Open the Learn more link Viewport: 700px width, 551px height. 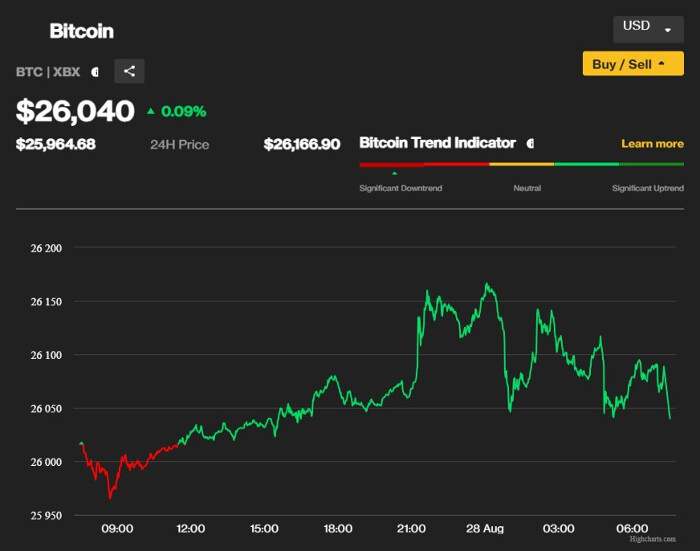(652, 144)
